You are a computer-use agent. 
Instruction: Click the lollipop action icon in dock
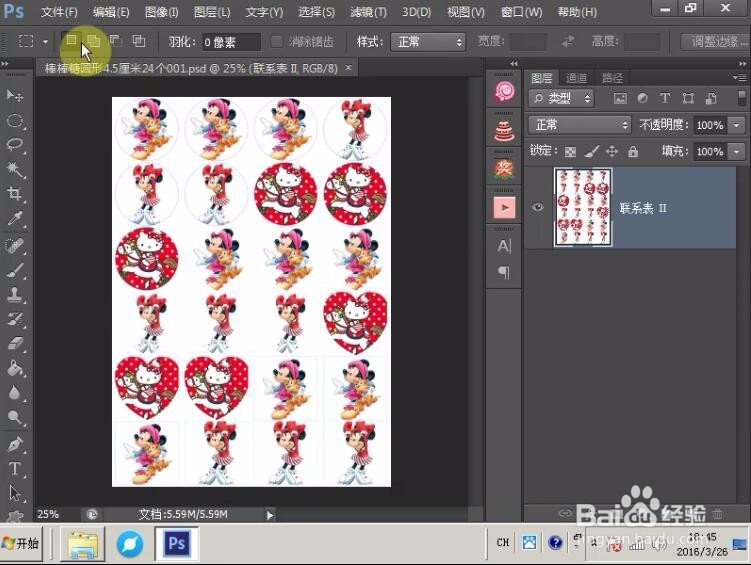[x=504, y=91]
